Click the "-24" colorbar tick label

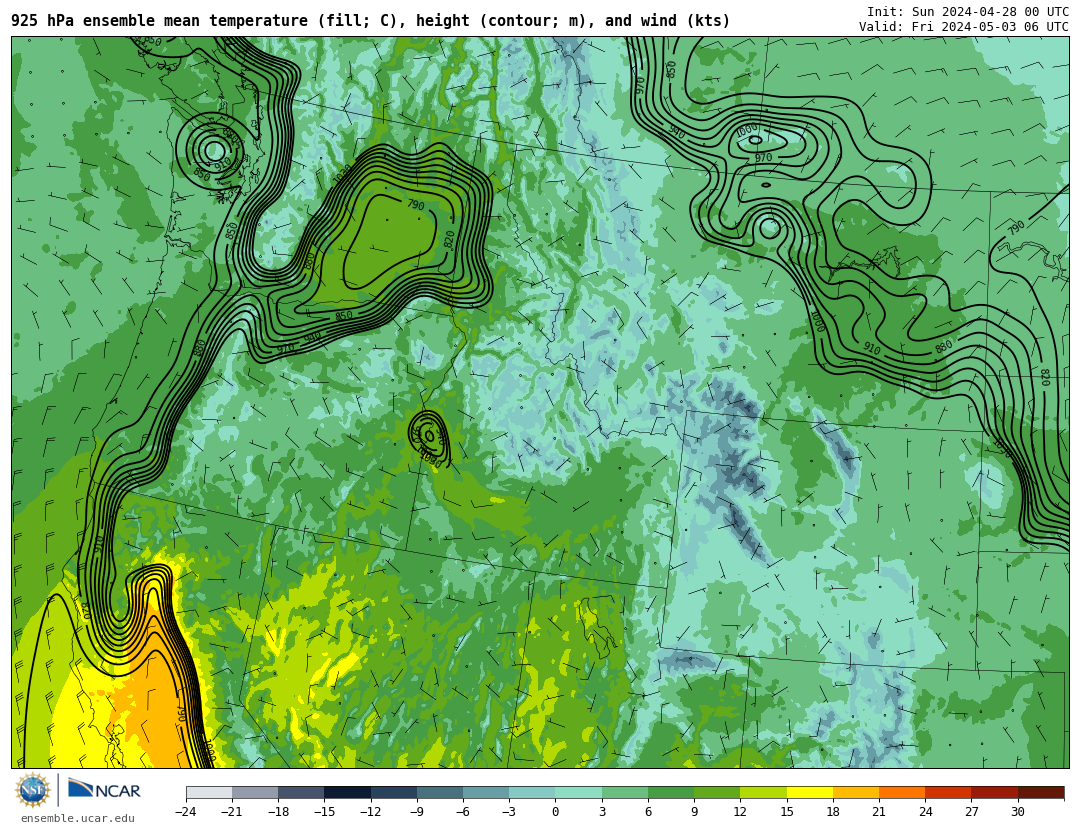pos(185,812)
